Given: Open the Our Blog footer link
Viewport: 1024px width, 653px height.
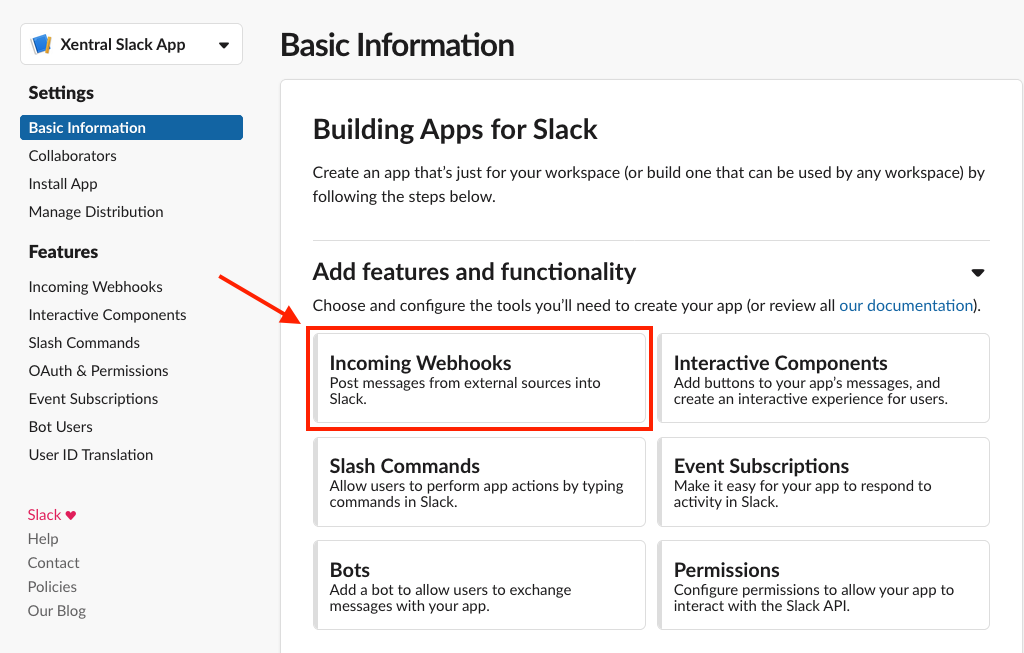Looking at the screenshot, I should click(x=57, y=611).
